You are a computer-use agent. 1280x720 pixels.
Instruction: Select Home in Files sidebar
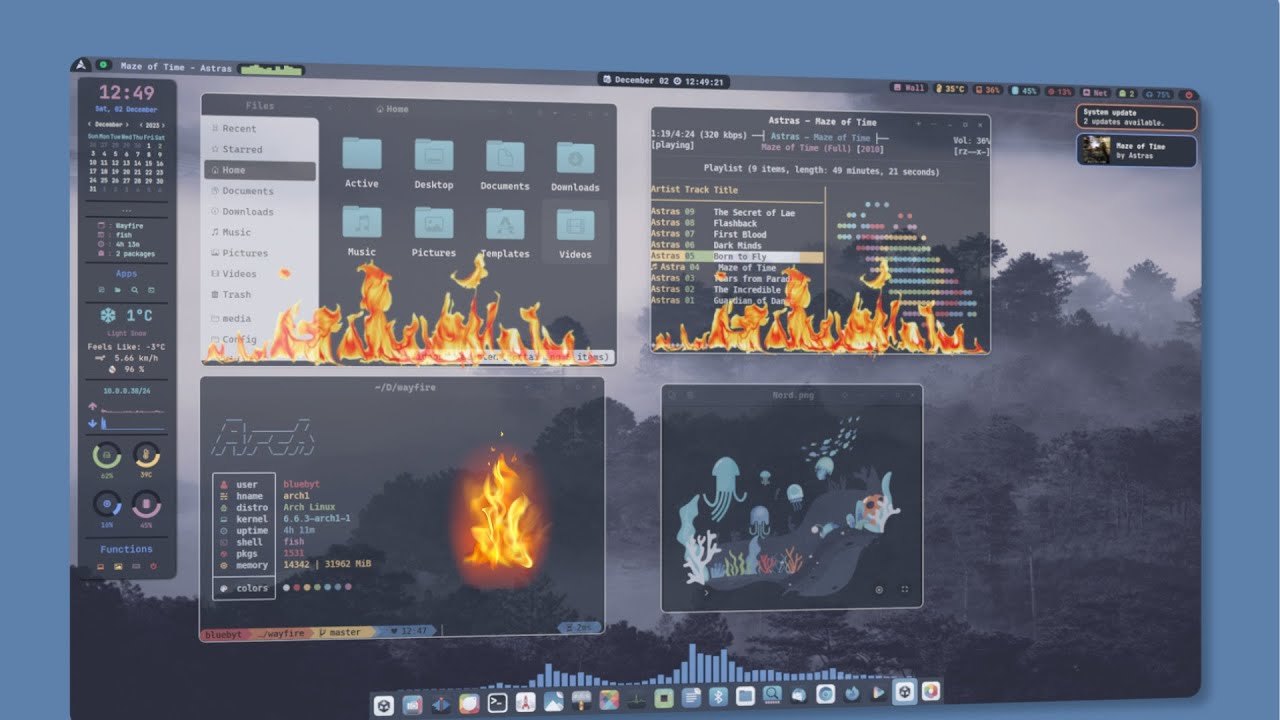(260, 170)
